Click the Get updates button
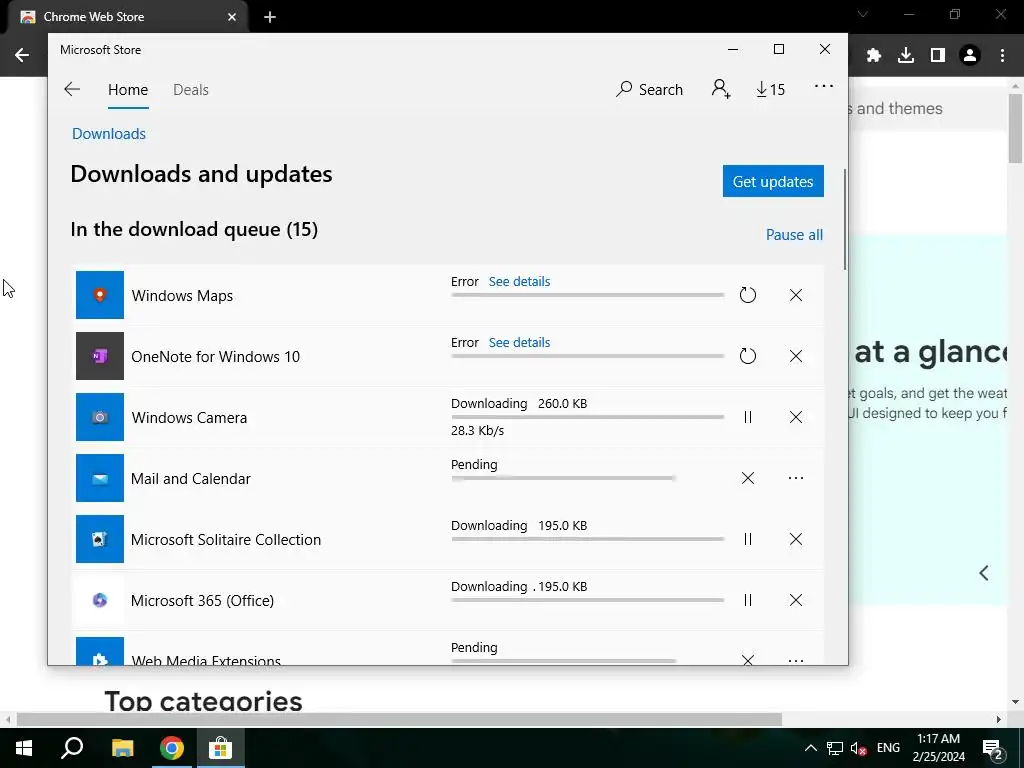 [773, 181]
